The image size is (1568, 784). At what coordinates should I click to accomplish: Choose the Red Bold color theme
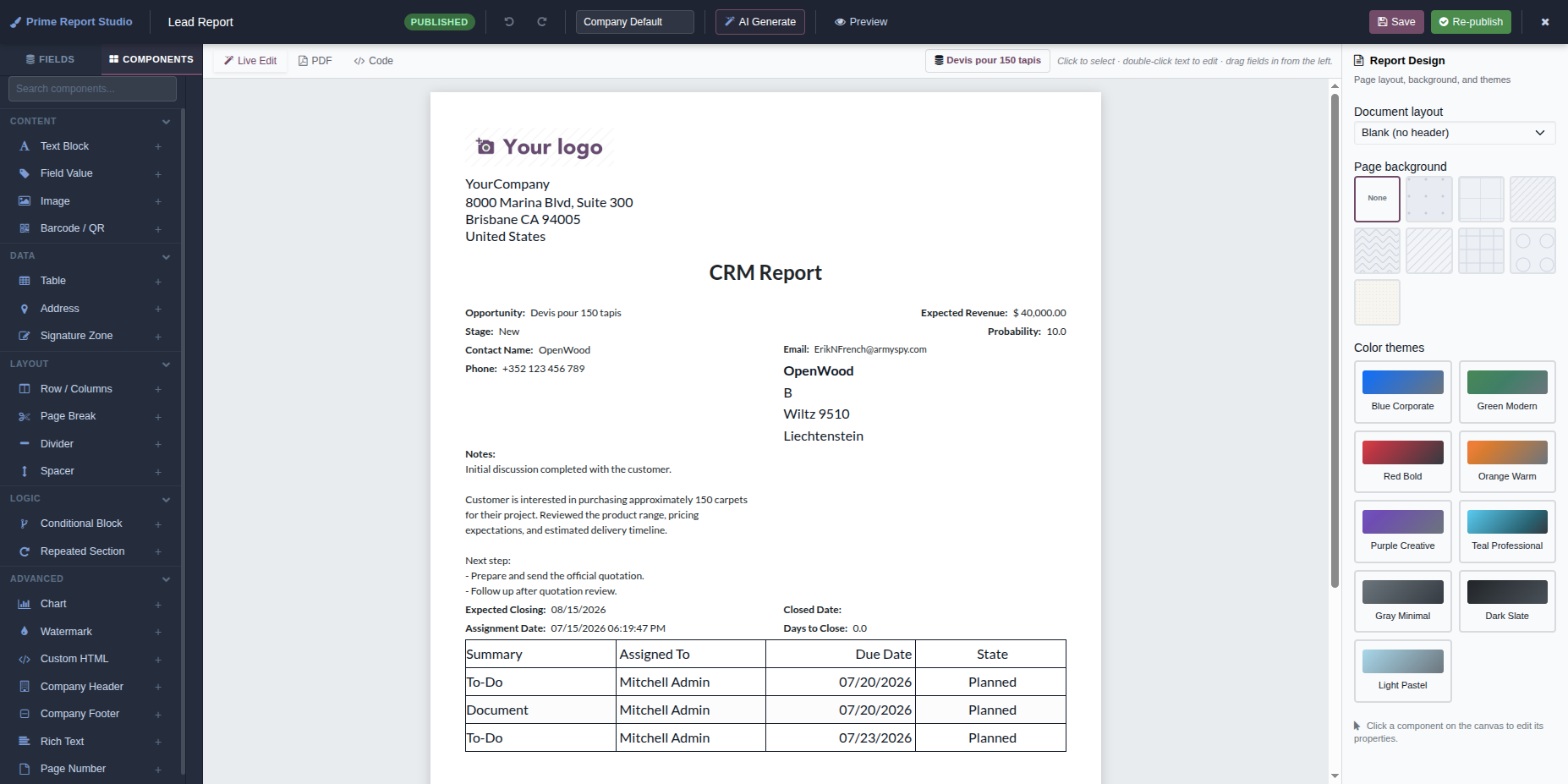pyautogui.click(x=1402, y=462)
